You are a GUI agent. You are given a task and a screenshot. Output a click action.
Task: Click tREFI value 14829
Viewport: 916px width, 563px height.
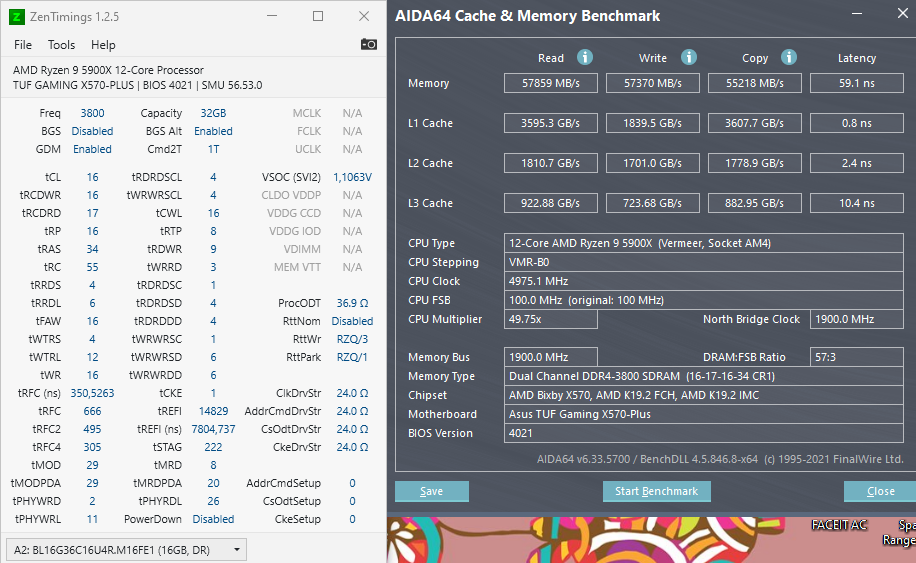[213, 411]
